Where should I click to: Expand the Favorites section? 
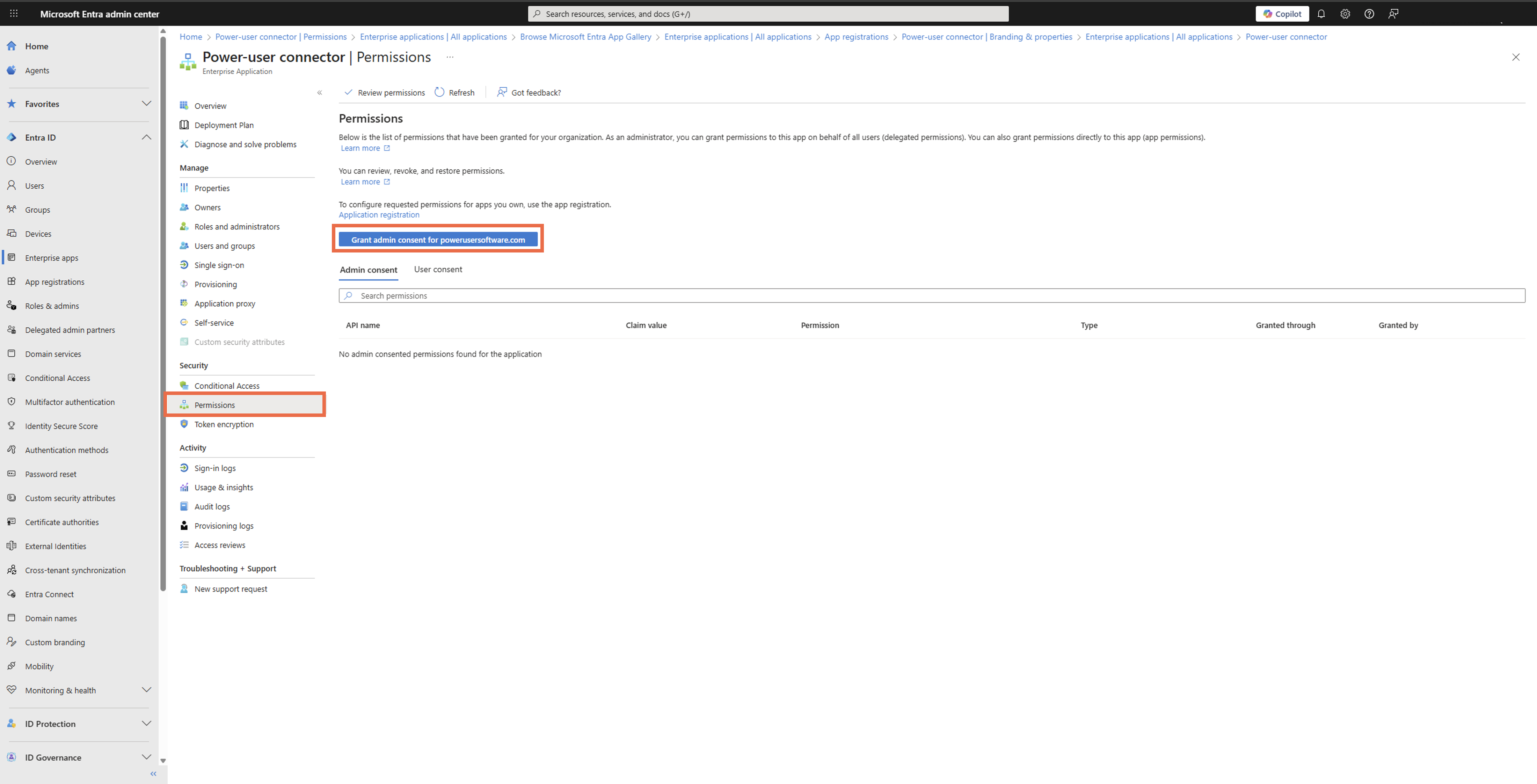click(x=146, y=104)
